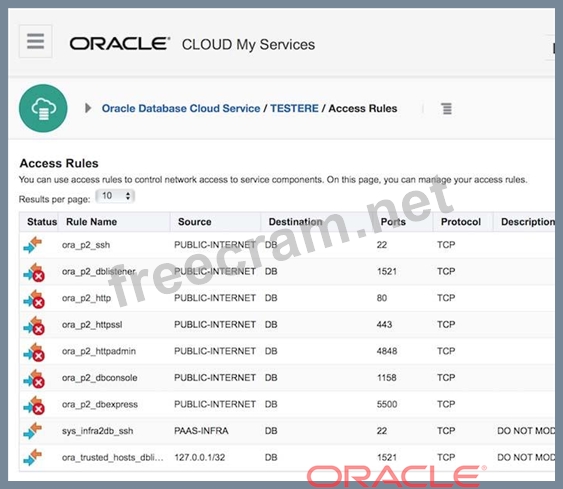Go to the TESTERE breadcrumb link
Viewport: 563px width, 489px height.
click(294, 108)
